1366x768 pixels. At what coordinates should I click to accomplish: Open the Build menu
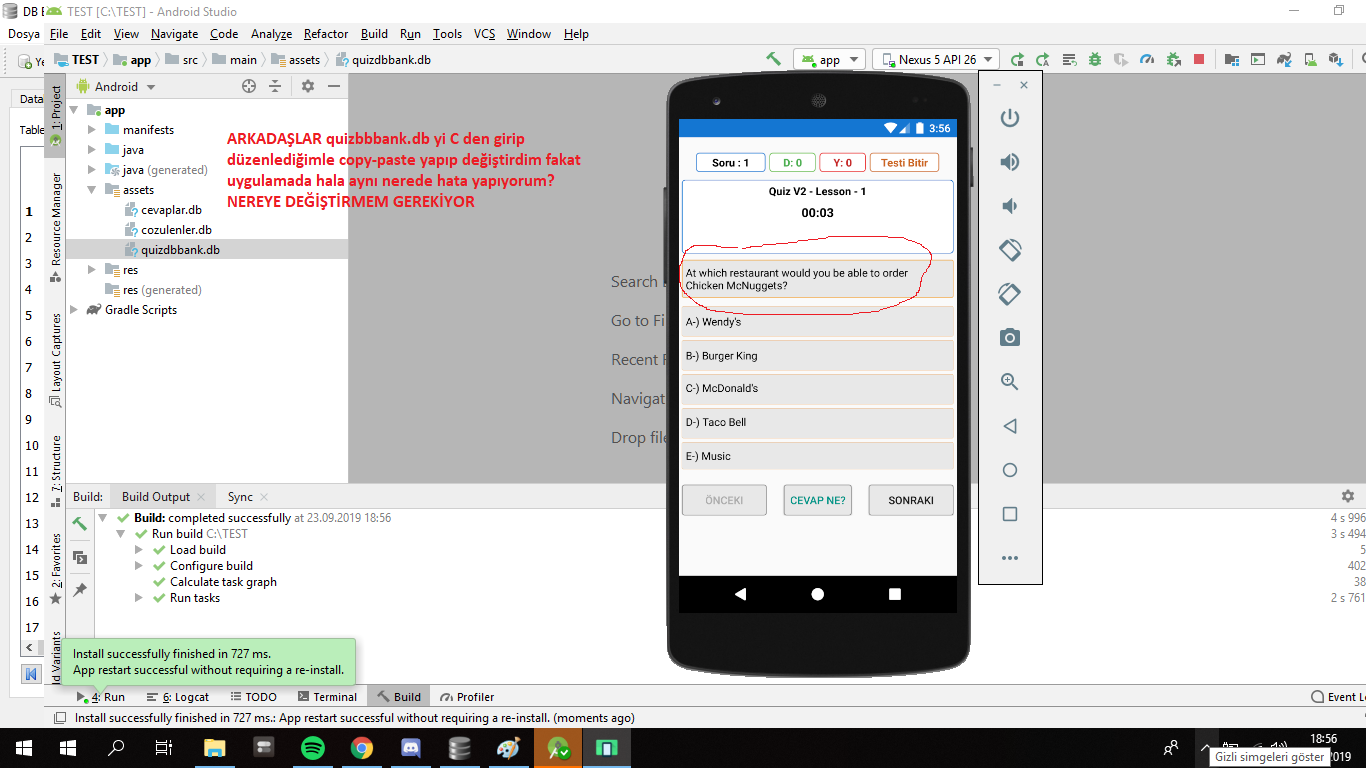[374, 34]
